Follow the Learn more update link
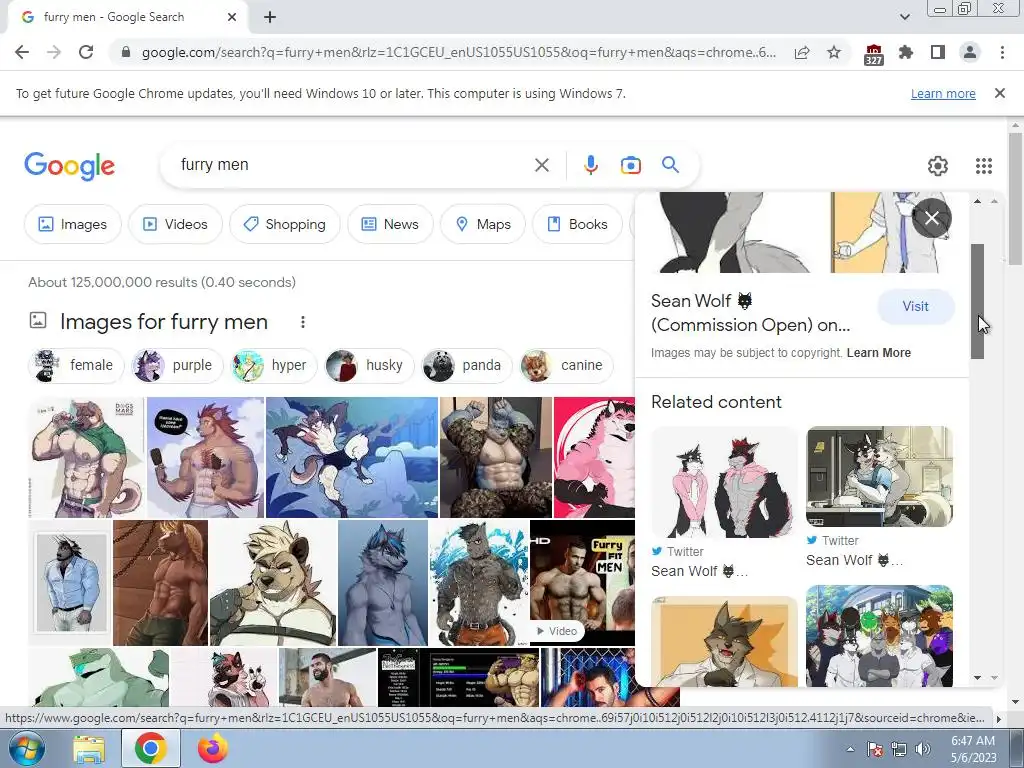Viewport: 1024px width, 768px height. click(943, 93)
